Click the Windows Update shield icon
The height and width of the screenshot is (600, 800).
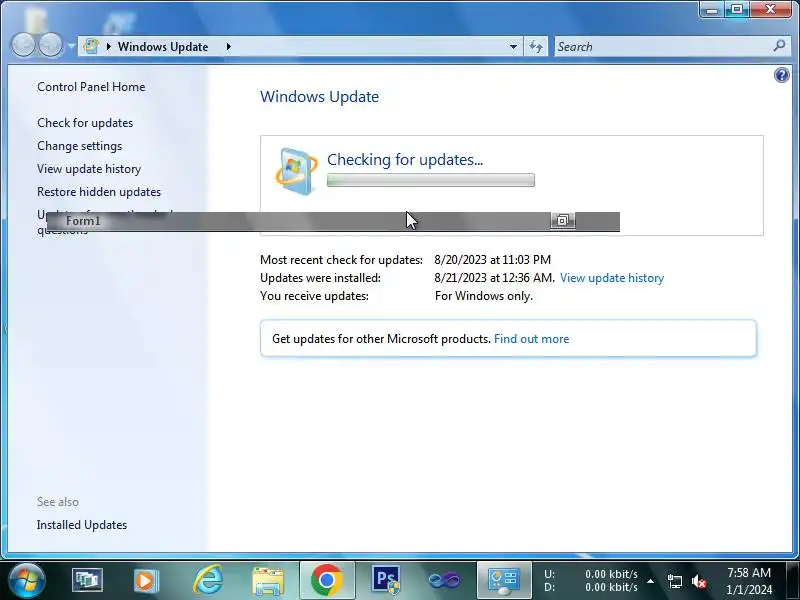tap(295, 171)
